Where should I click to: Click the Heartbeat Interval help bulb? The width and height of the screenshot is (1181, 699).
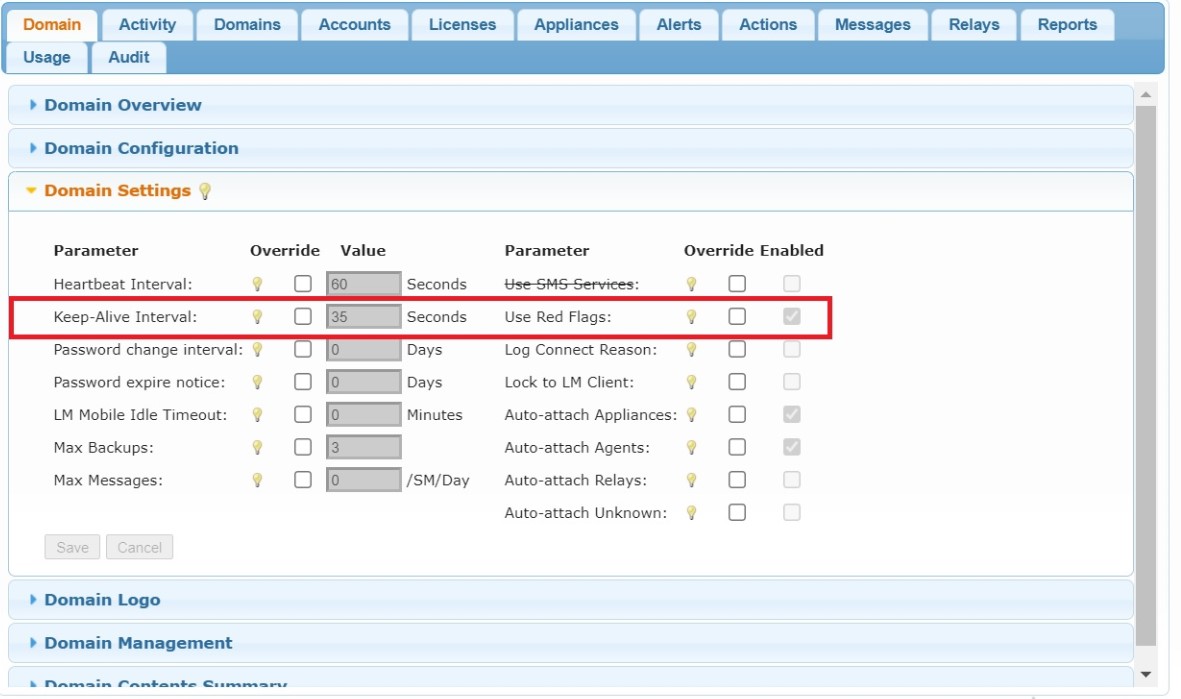tap(258, 284)
